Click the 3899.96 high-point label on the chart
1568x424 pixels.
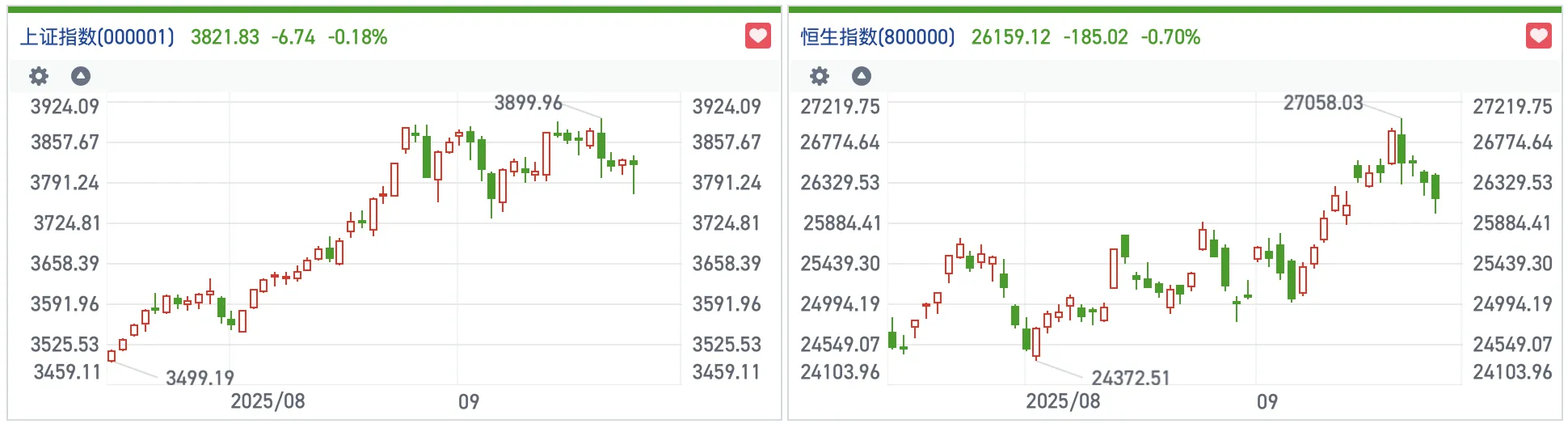click(x=528, y=103)
